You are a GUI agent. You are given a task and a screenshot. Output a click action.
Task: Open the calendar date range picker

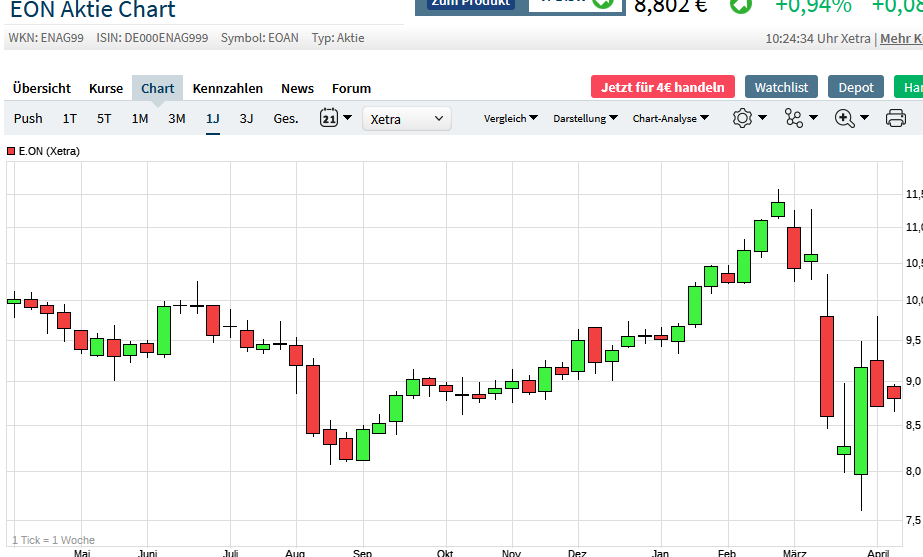(336, 118)
